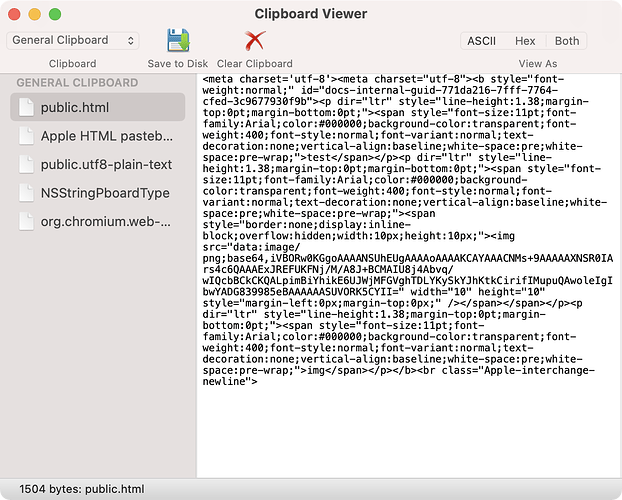
Task: Click the file icon beside NSStringPboardType
Action: (26, 193)
